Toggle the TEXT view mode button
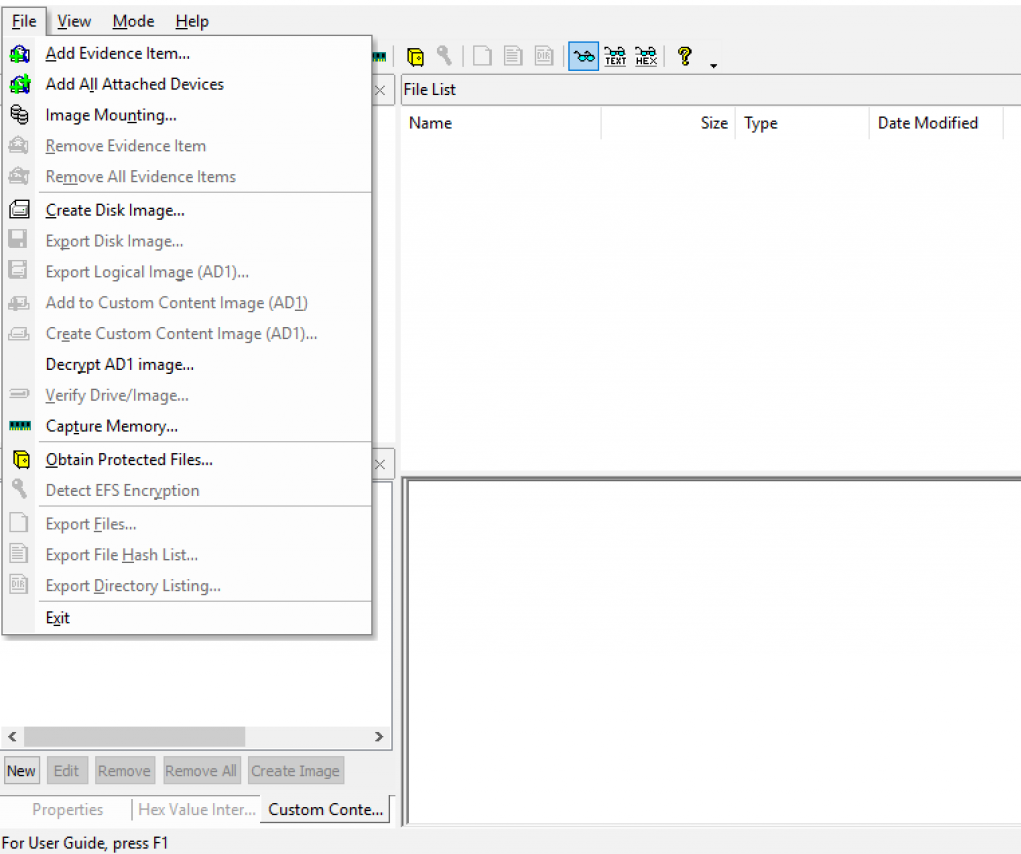The image size is (1021, 854). 615,57
